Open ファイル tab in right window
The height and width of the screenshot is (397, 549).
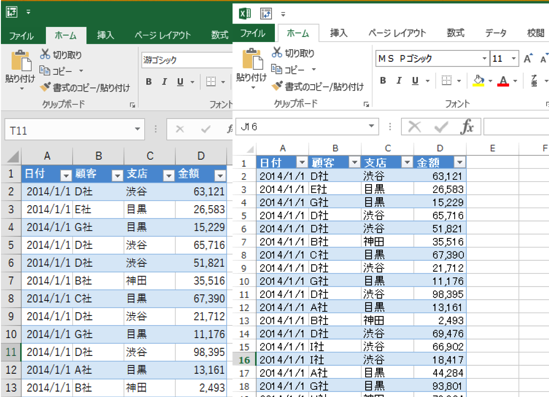(x=252, y=33)
